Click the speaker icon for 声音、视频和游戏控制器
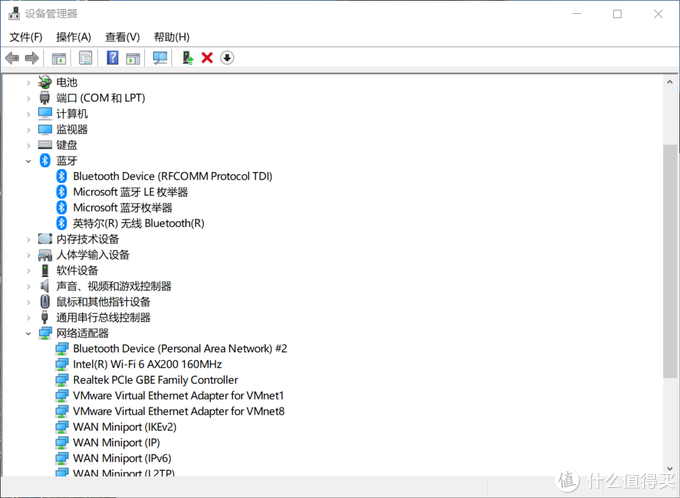The height and width of the screenshot is (498, 680). coord(45,286)
